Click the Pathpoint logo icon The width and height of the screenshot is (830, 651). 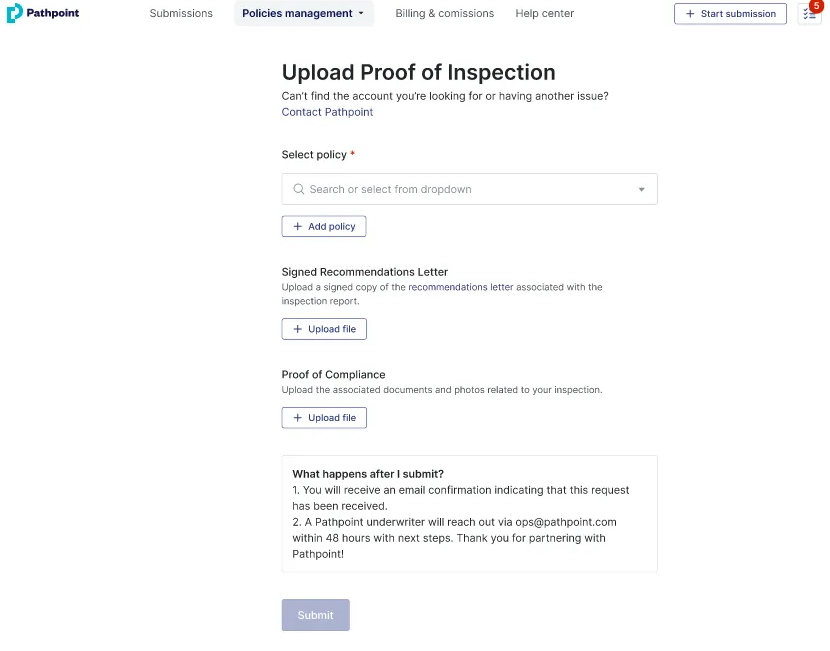tap(14, 13)
